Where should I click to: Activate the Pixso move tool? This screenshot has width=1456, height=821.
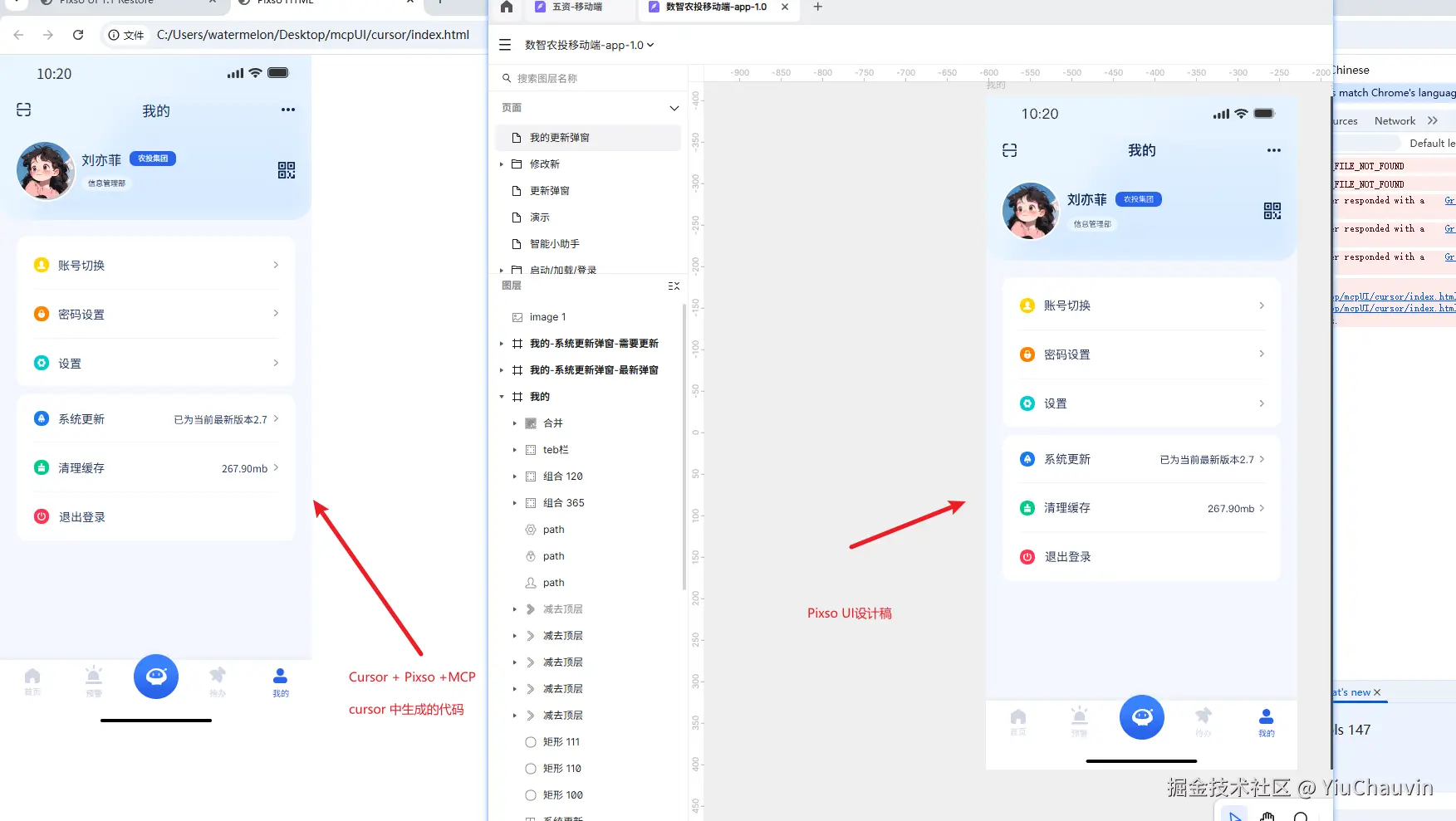(x=1235, y=816)
